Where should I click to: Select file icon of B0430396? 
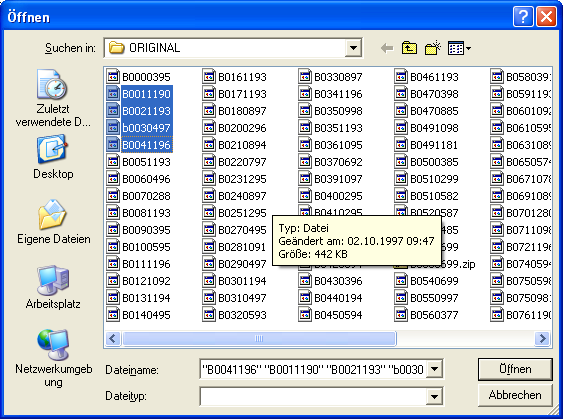coord(305,281)
